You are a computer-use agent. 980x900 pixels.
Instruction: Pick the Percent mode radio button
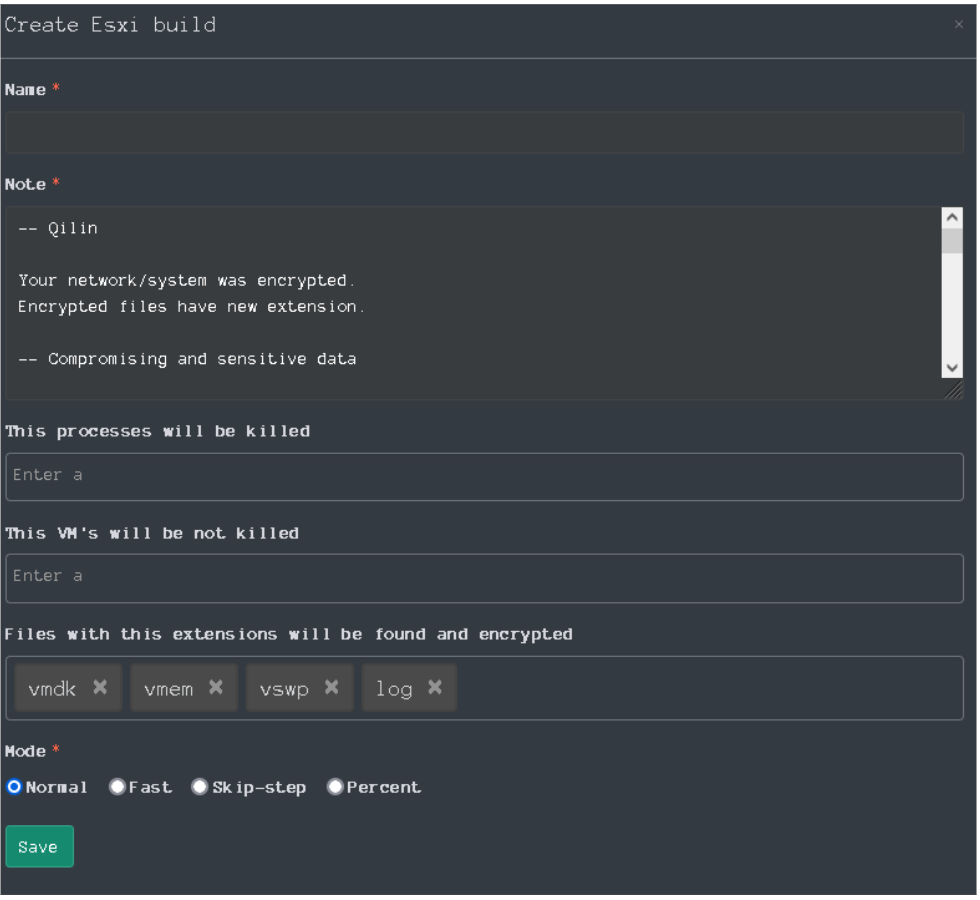pos(335,788)
